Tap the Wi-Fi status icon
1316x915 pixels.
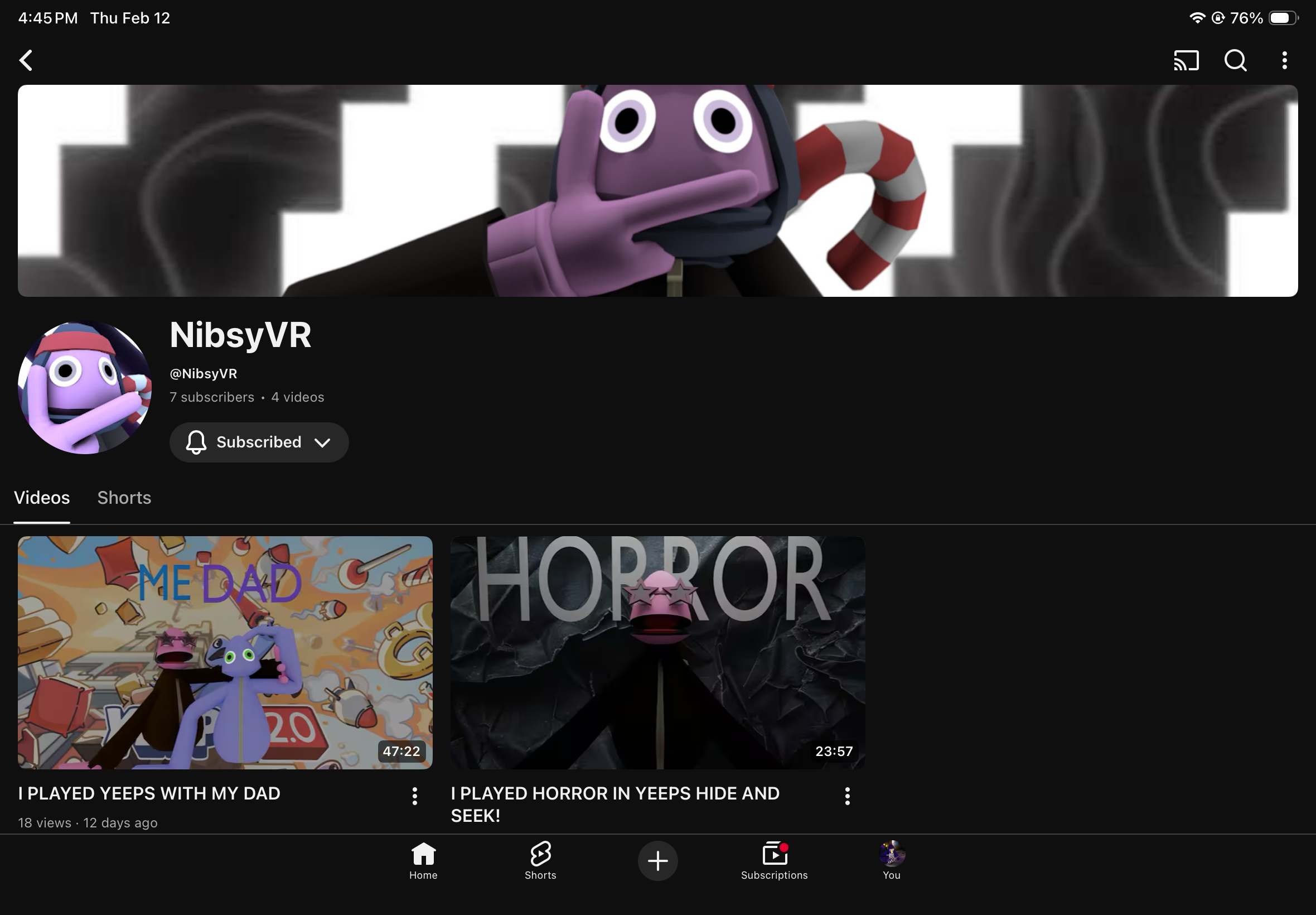(1197, 18)
